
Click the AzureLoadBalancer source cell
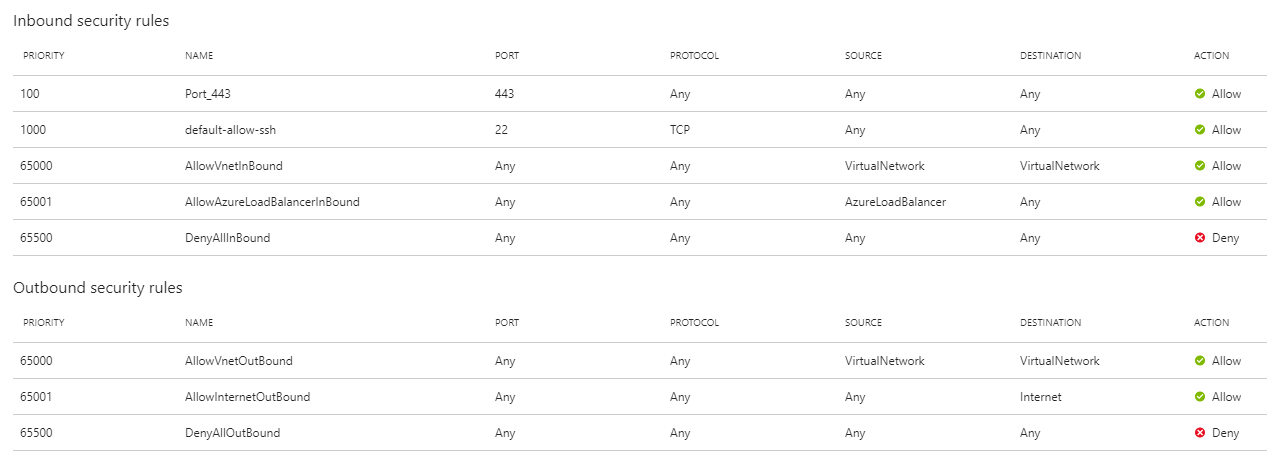[x=895, y=202]
